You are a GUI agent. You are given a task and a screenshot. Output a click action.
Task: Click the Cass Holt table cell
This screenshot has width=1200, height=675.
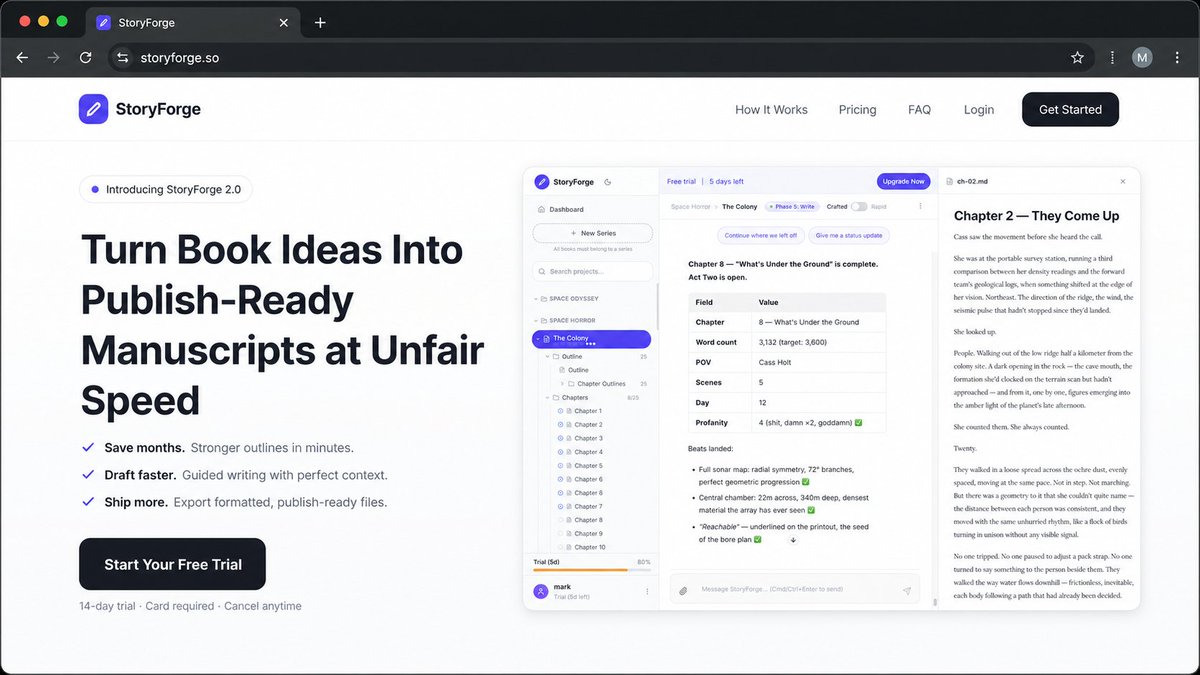click(818, 362)
